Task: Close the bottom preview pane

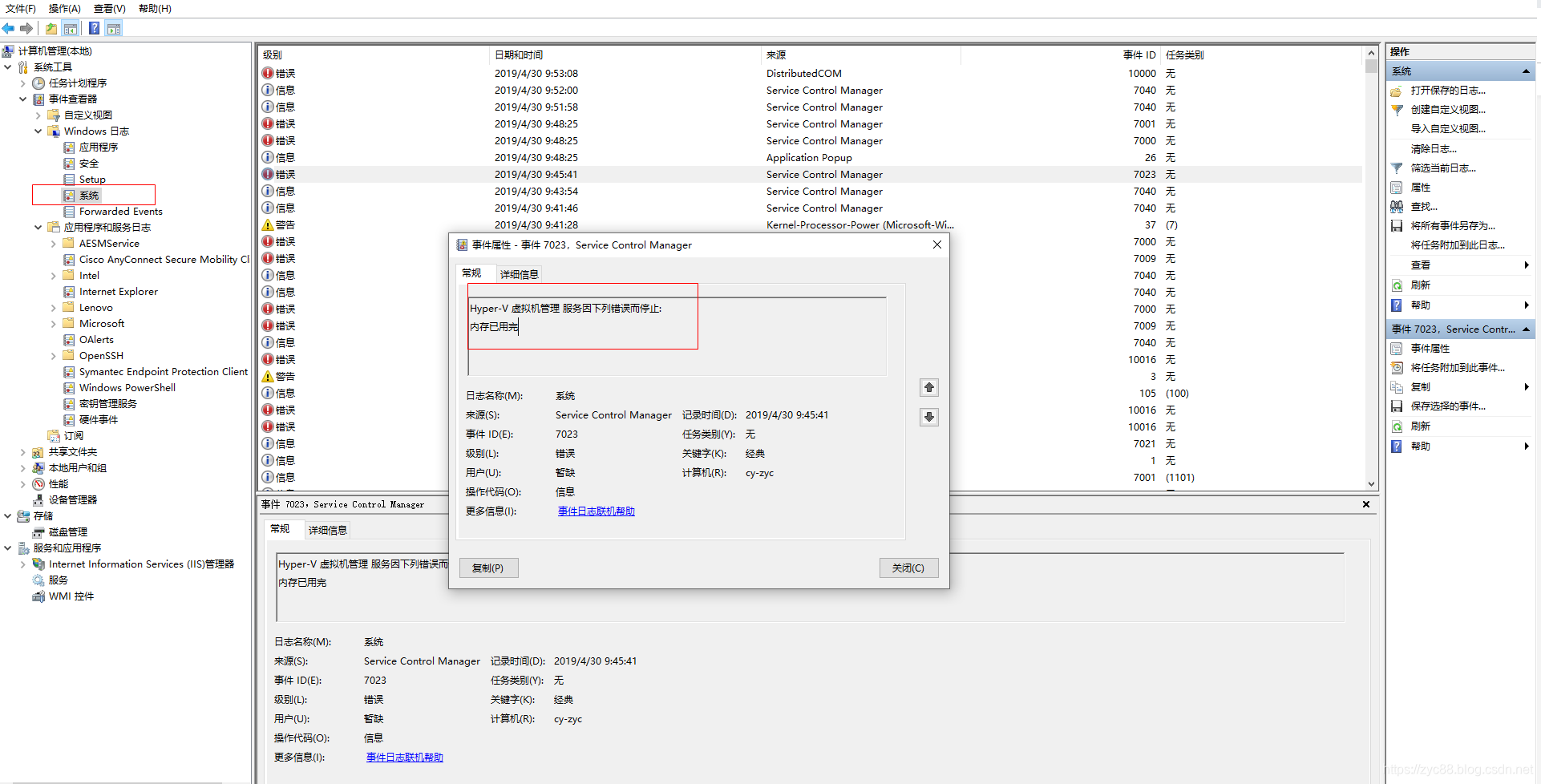Action: click(1366, 504)
